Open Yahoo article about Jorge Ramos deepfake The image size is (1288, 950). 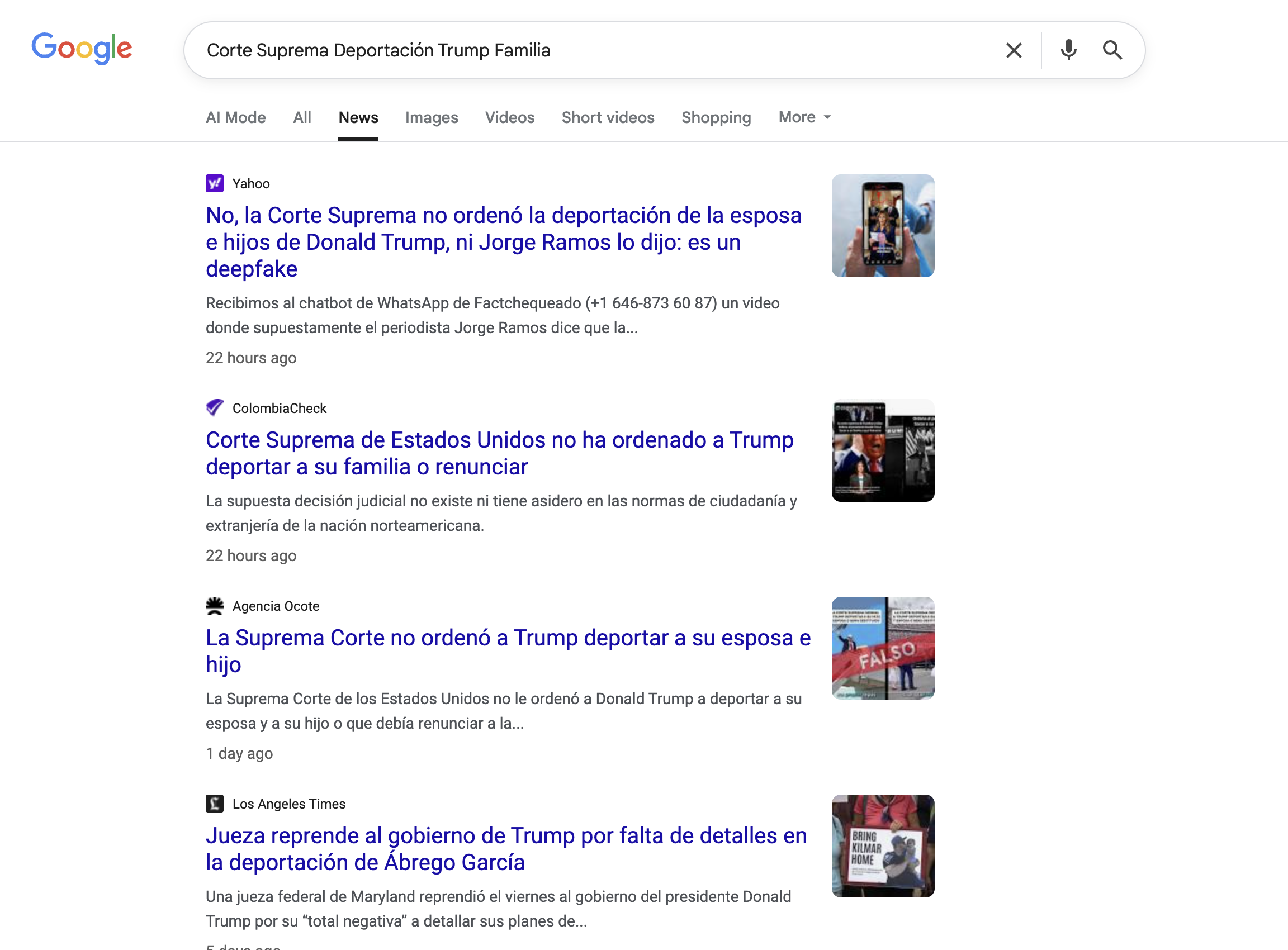point(503,242)
